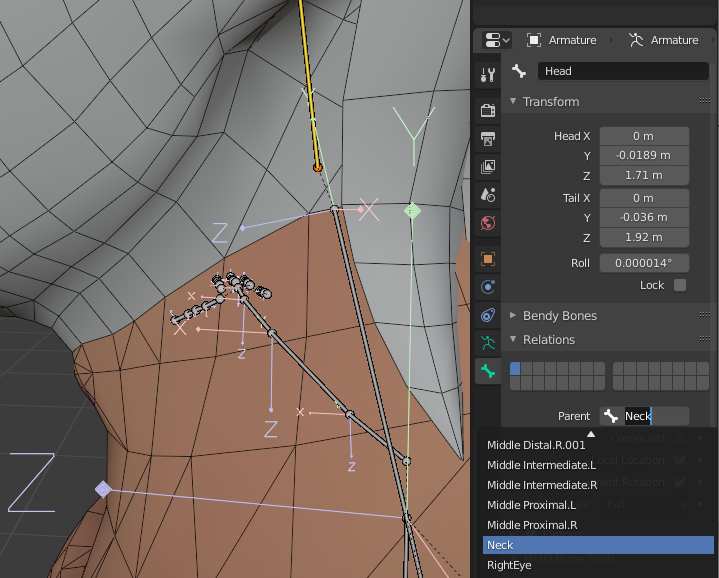Select Middle Proximal.L from the list
The height and width of the screenshot is (578, 719).
click(598, 505)
